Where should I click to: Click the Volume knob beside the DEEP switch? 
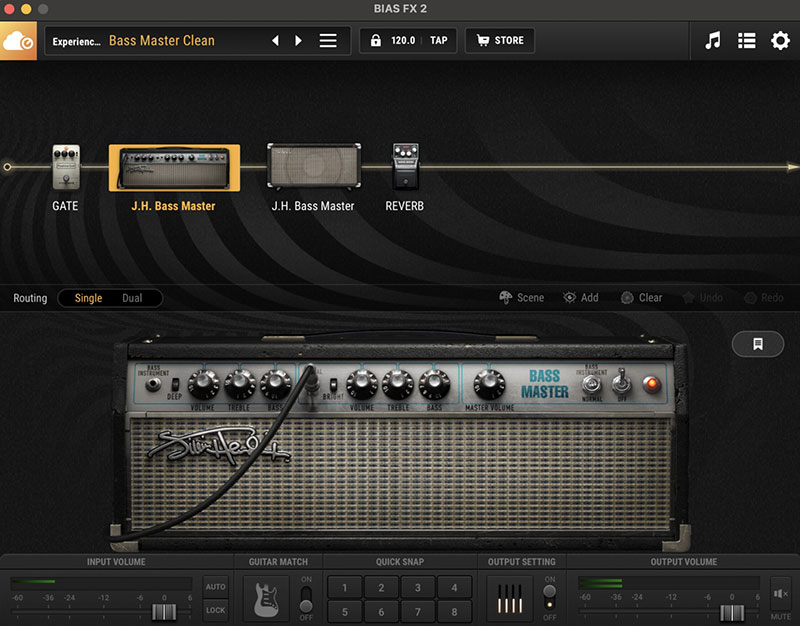click(x=203, y=384)
